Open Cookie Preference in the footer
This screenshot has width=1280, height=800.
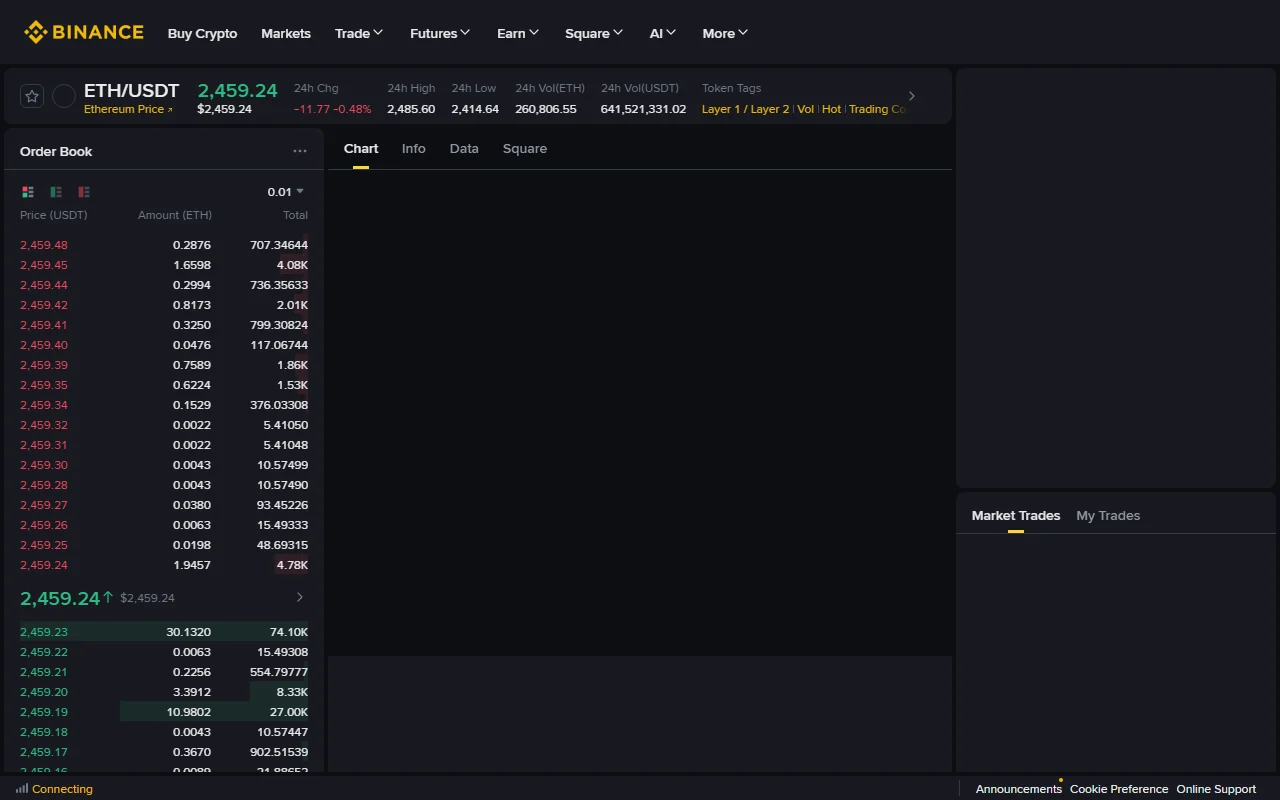[x=1119, y=789]
